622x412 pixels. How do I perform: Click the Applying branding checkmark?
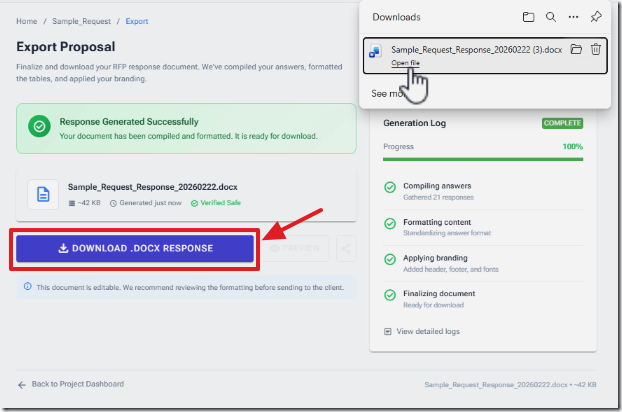point(390,259)
